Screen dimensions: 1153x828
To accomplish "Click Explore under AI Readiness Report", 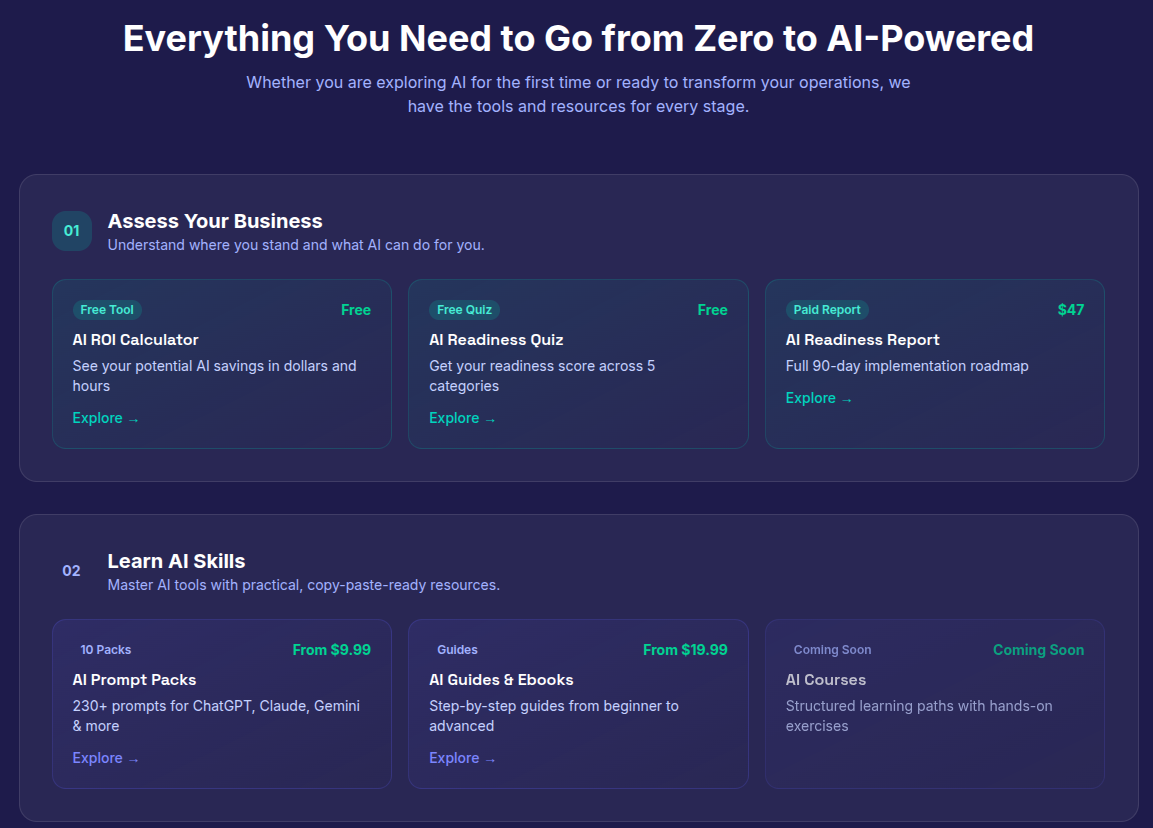I will [818, 399].
